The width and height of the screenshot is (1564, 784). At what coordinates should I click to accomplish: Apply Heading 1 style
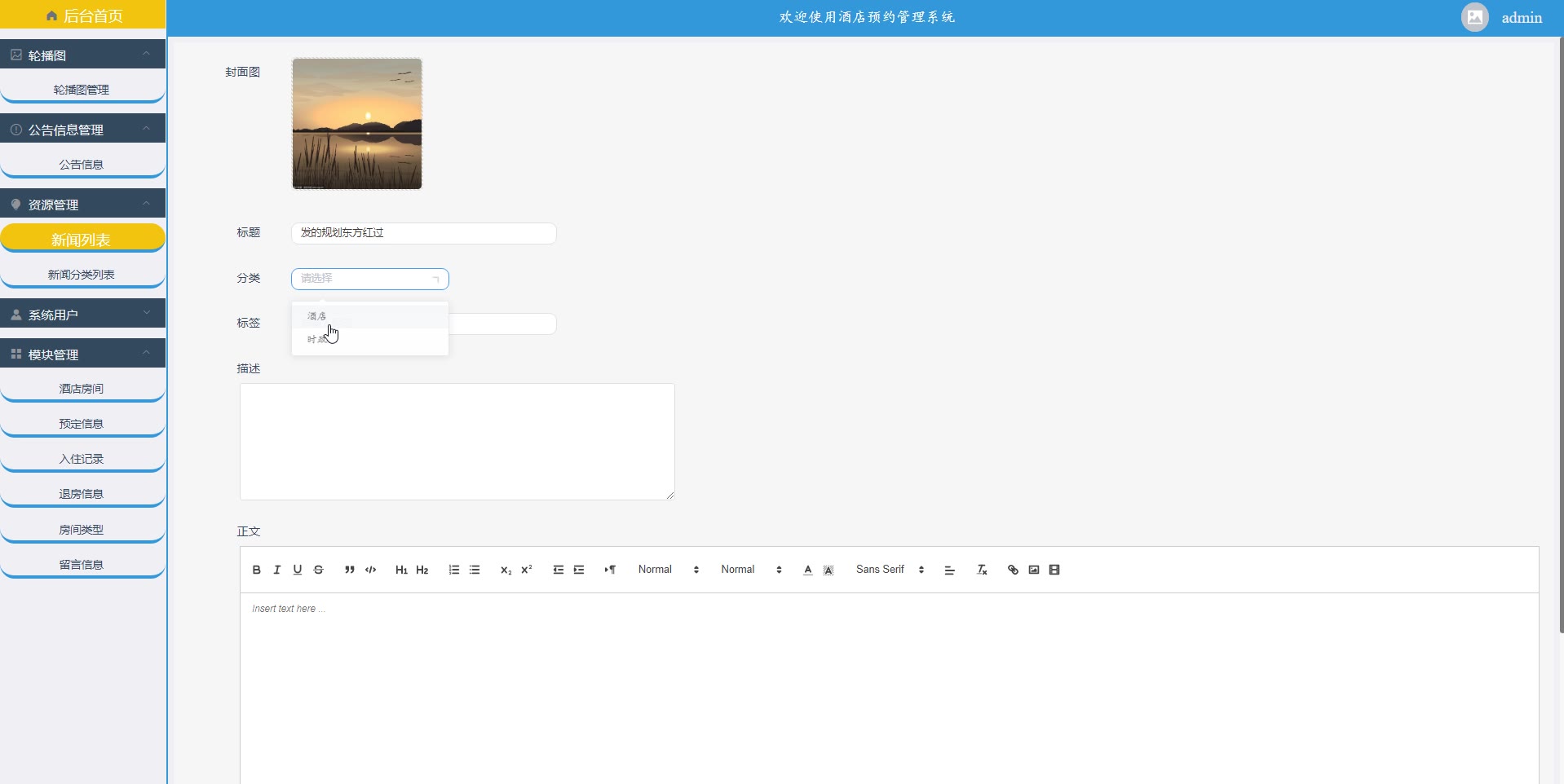[401, 570]
